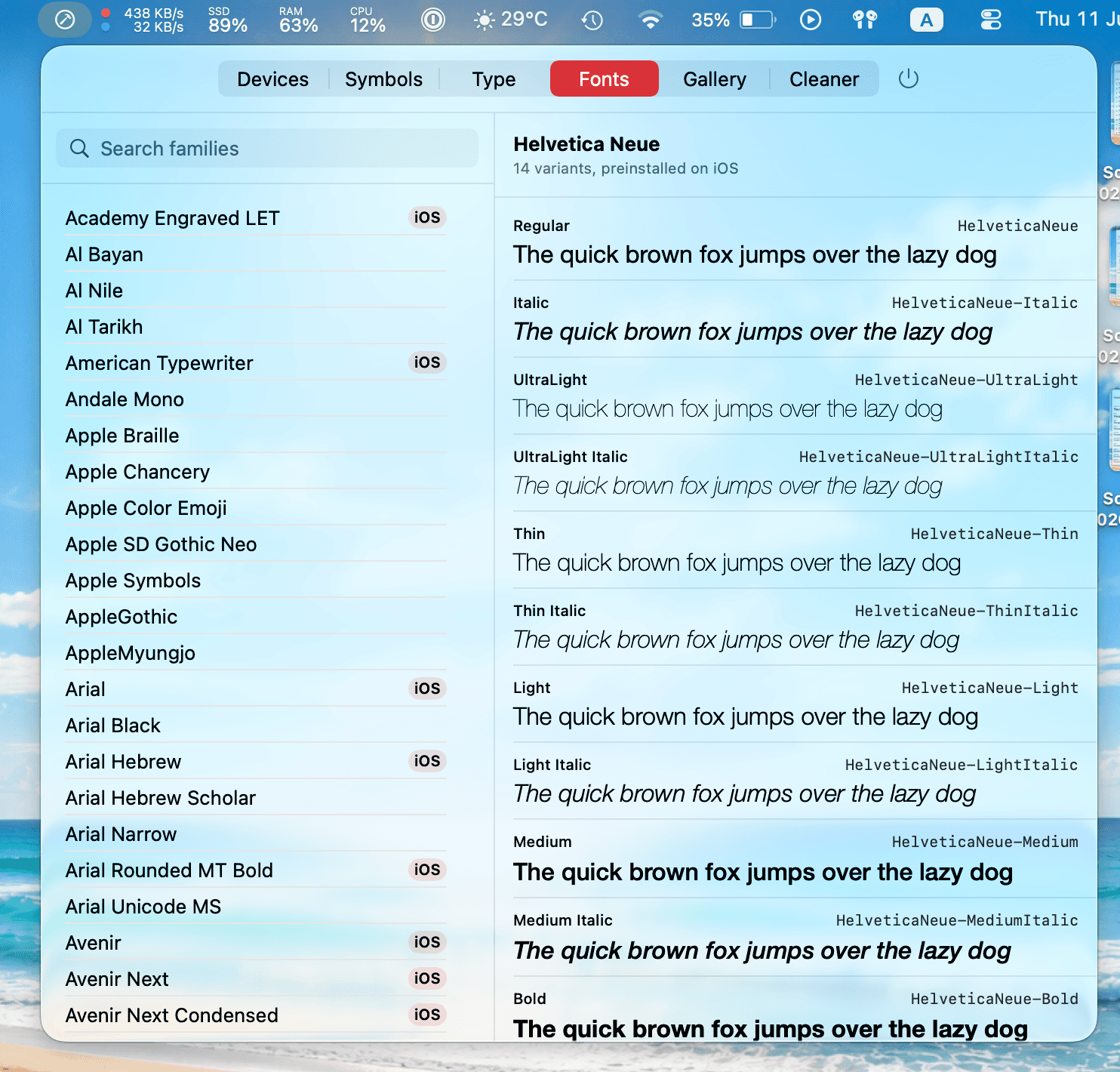
Task: Click iOS badge on Avenir Next row
Action: click(x=427, y=978)
